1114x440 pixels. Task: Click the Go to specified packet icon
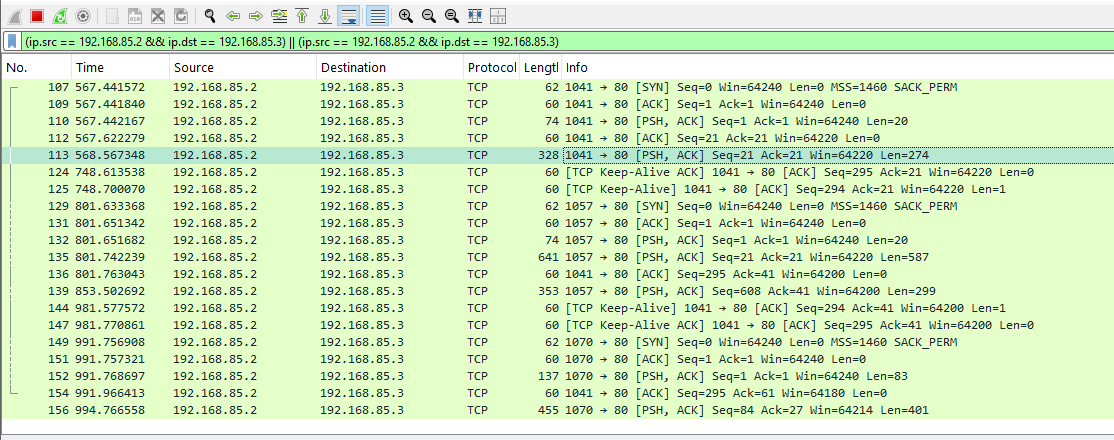279,16
